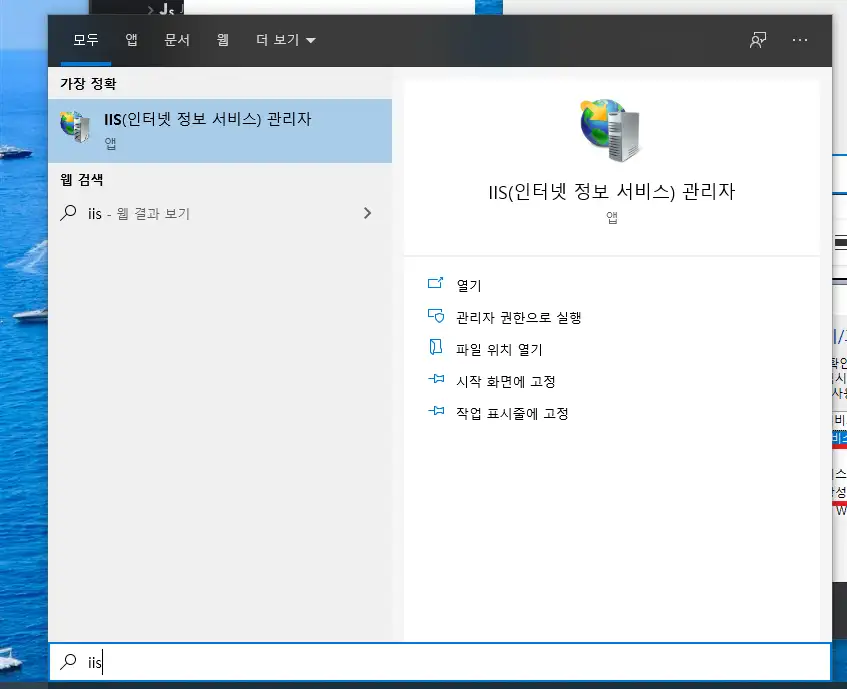The width and height of the screenshot is (847, 689).
Task: Click iis - 웹 결과 보기 web search result
Action: pyautogui.click(x=220, y=213)
